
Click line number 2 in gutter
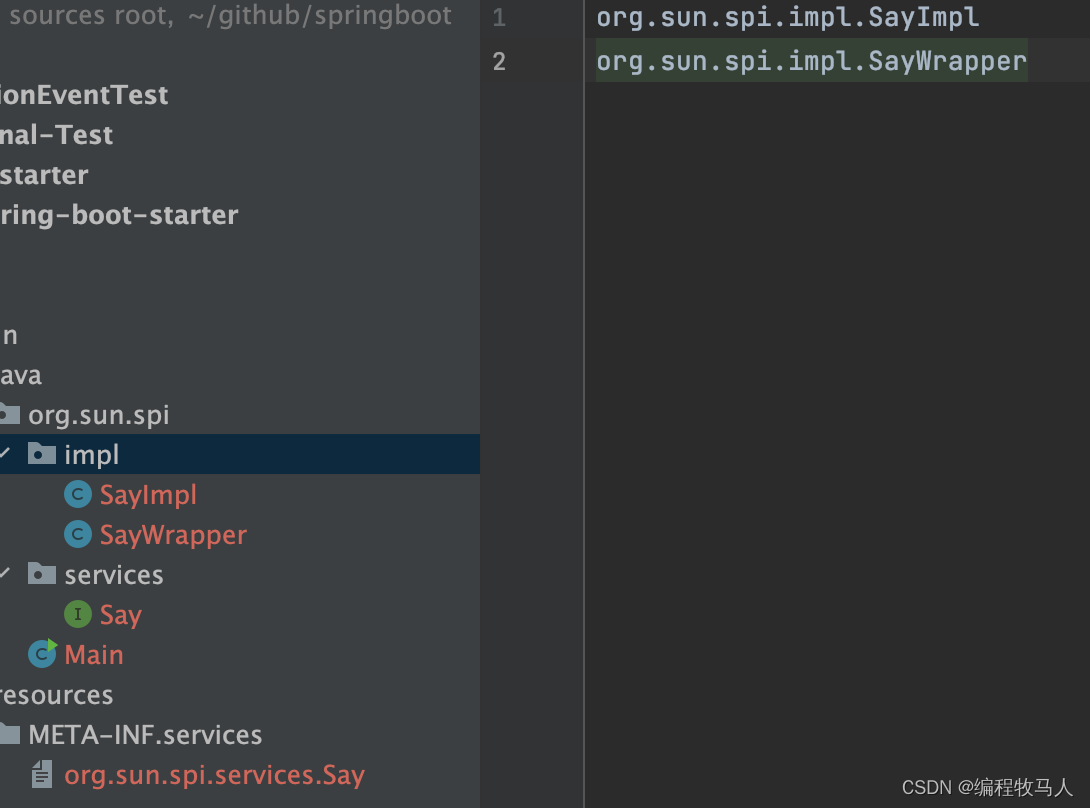[x=499, y=61]
